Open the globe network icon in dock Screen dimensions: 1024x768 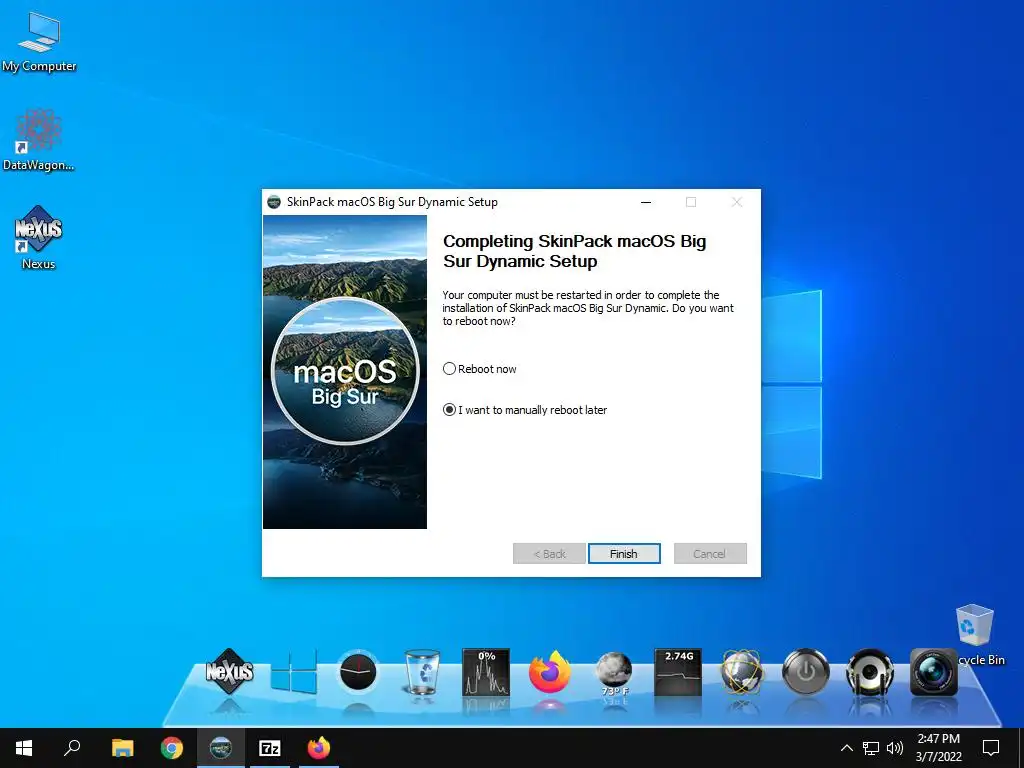(x=742, y=672)
